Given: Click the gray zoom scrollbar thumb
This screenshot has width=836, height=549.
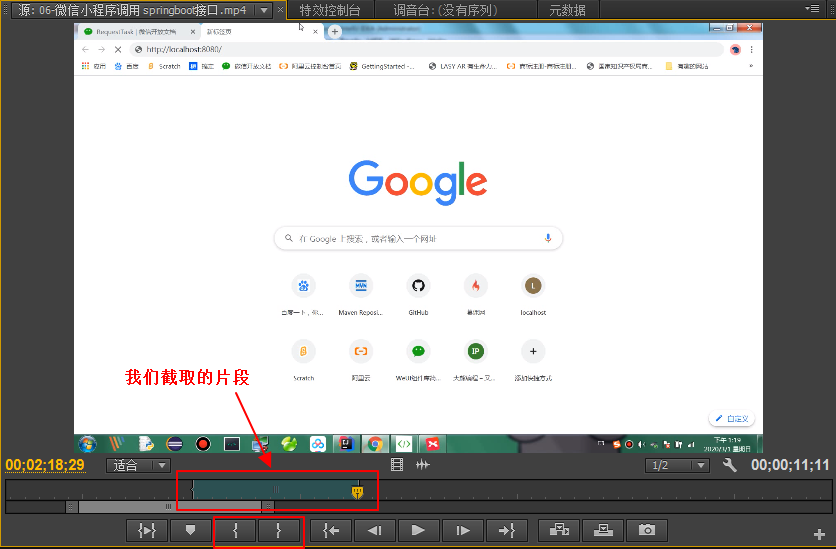Looking at the screenshot, I should pyautogui.click(x=170, y=506).
